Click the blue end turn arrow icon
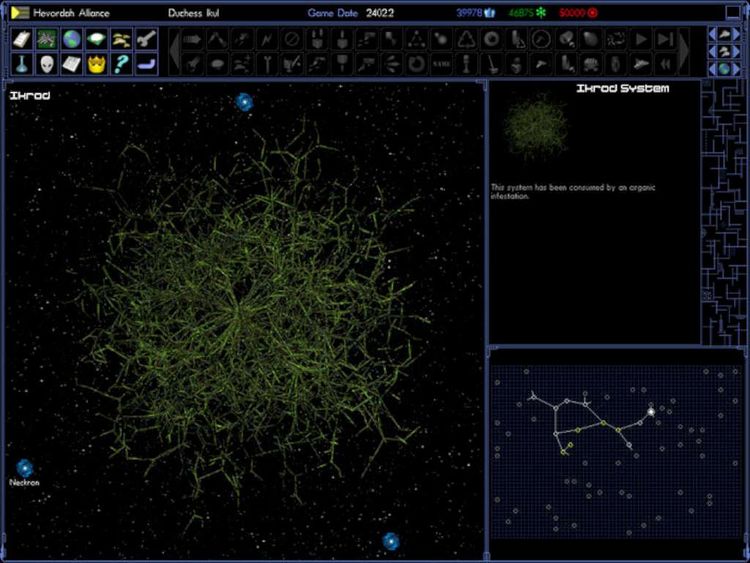The width and height of the screenshot is (750, 563). click(148, 64)
